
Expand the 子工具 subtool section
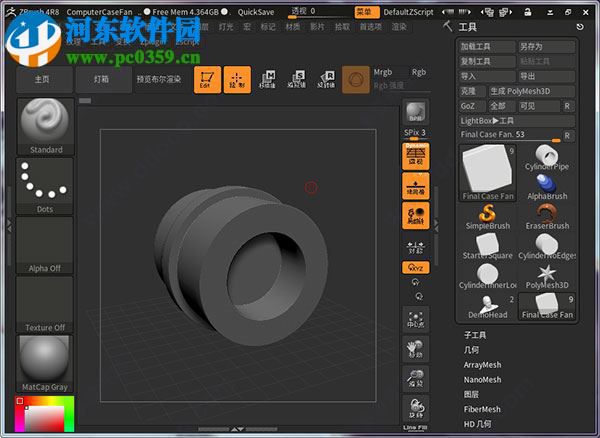point(475,335)
